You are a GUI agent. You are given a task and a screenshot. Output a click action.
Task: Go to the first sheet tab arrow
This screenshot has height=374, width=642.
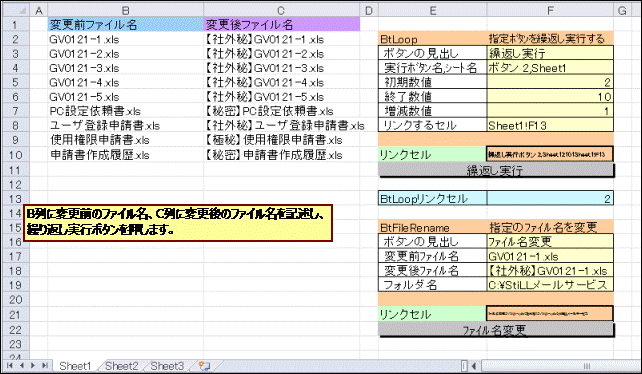9,365
